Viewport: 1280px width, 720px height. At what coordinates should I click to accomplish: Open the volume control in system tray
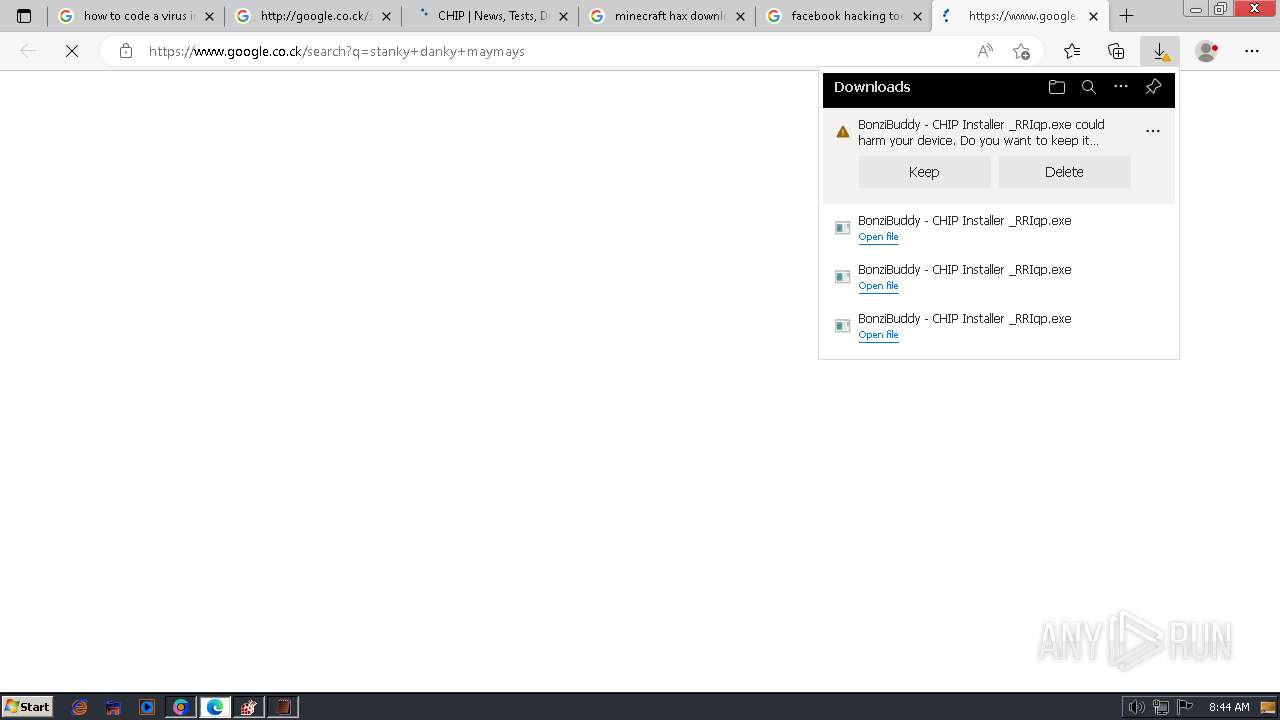tap(1136, 707)
